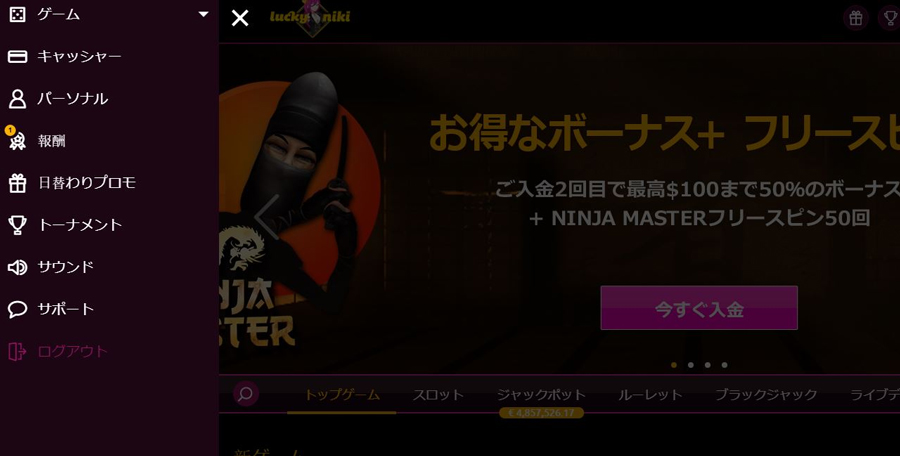
Task: Click the Lucky Niki logo
Action: [x=310, y=18]
